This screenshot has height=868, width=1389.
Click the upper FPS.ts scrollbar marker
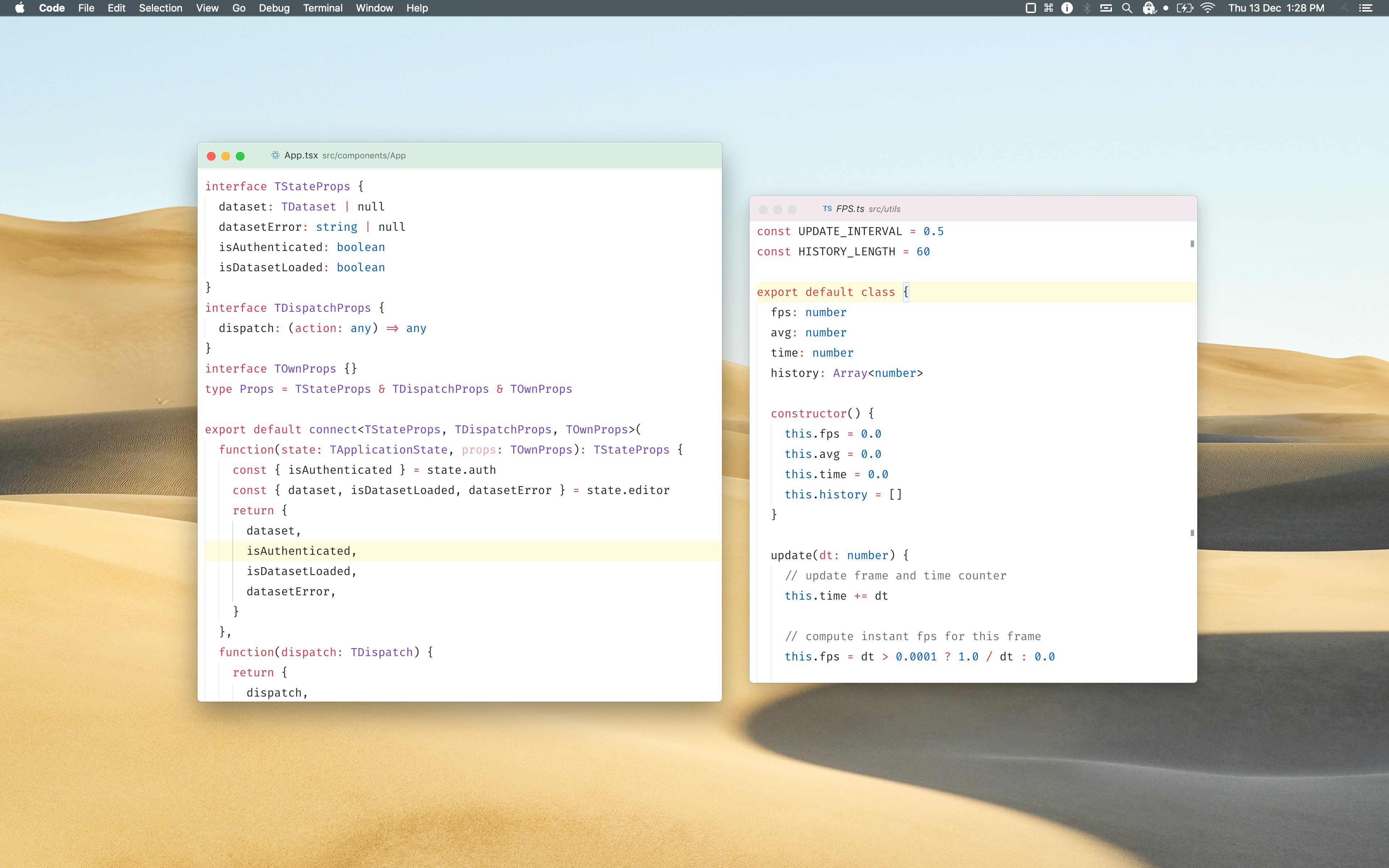pyautogui.click(x=1192, y=244)
